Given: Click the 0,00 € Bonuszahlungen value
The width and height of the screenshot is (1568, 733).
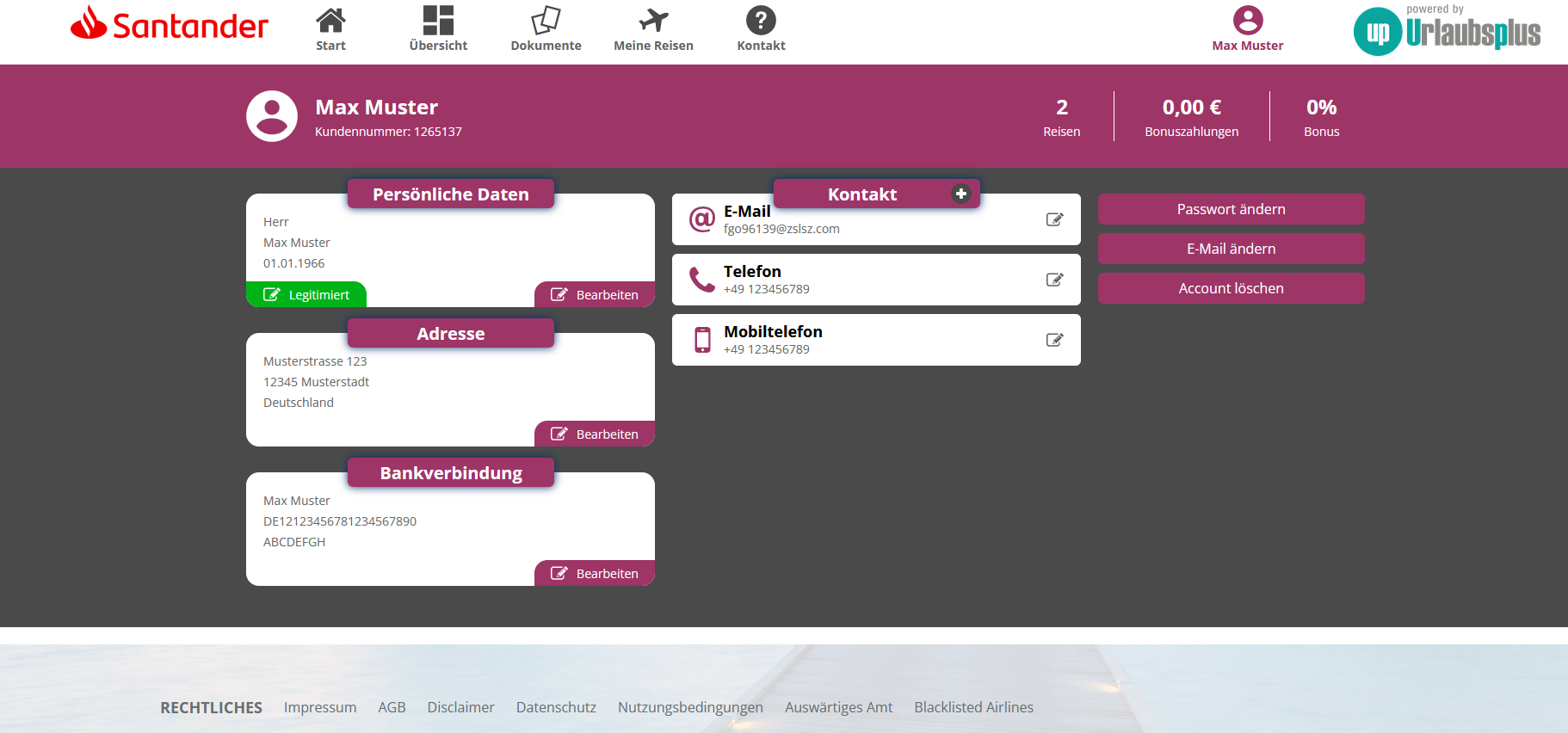Looking at the screenshot, I should [1192, 117].
